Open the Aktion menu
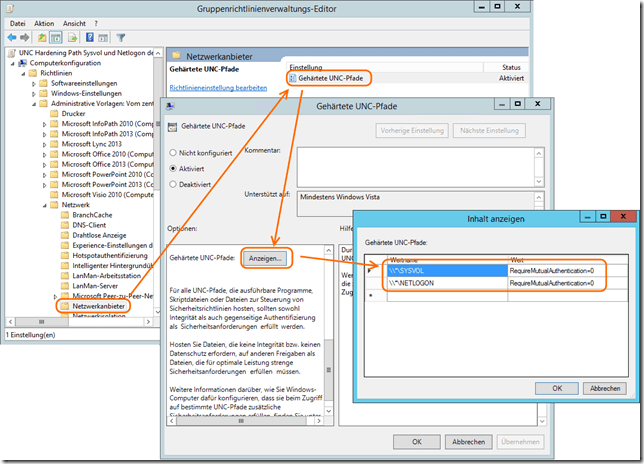This screenshot has height=464, width=644. 45,21
